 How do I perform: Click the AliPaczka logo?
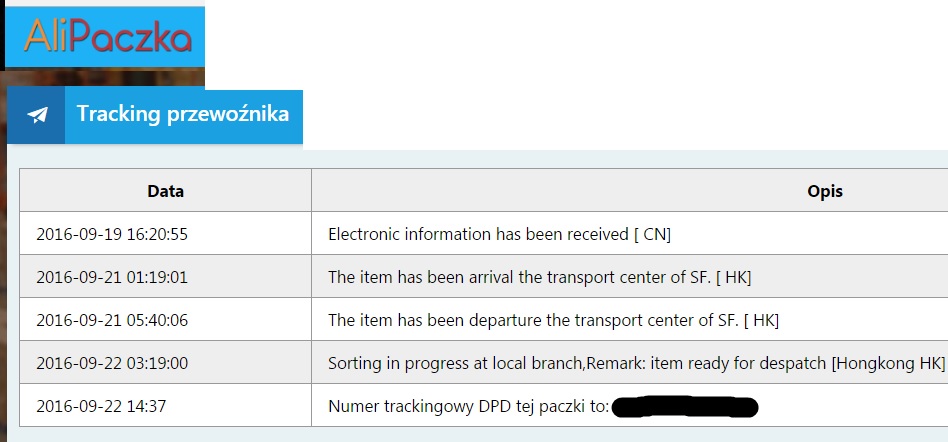point(106,37)
